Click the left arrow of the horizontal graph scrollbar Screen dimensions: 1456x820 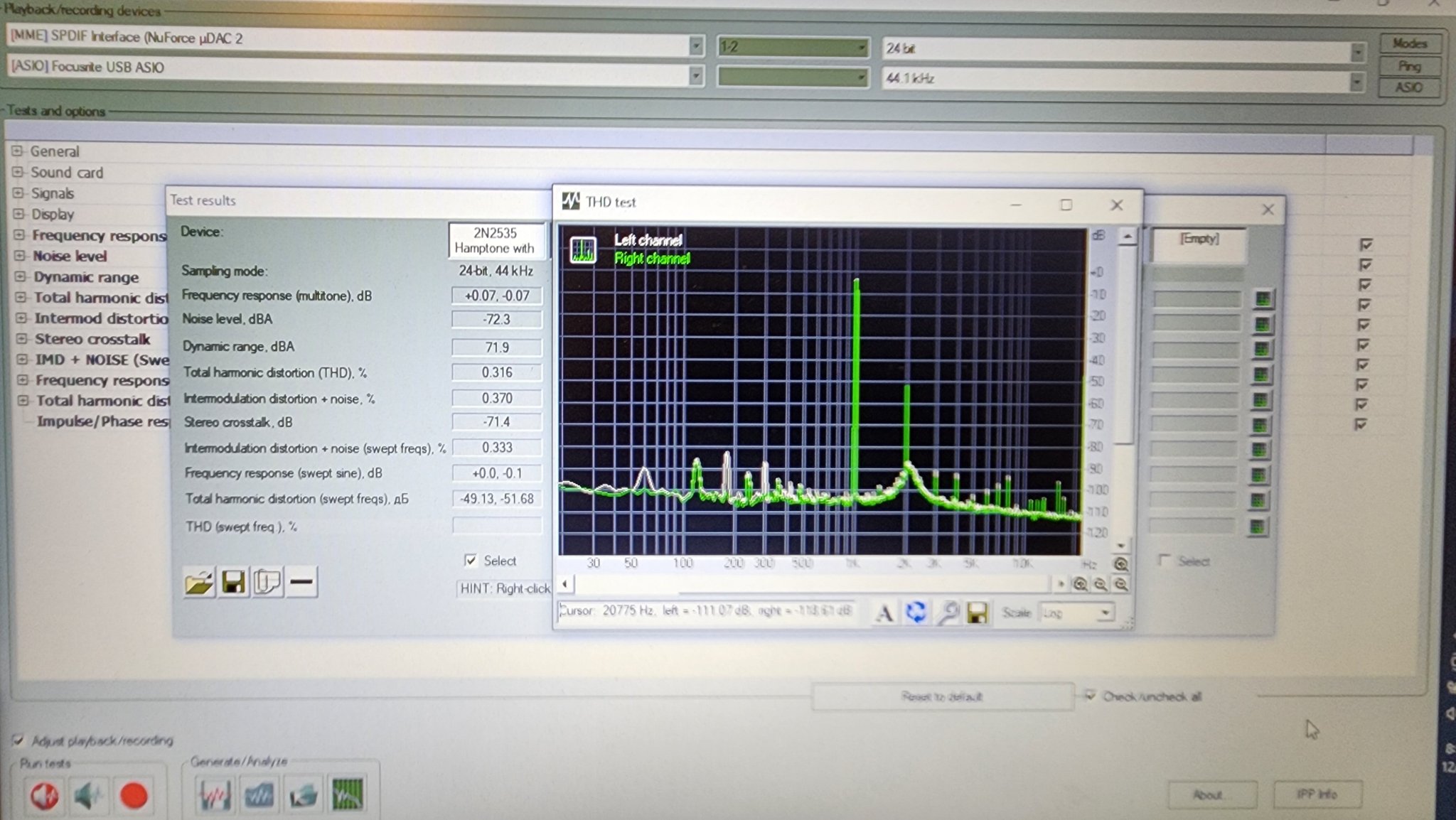tap(565, 584)
